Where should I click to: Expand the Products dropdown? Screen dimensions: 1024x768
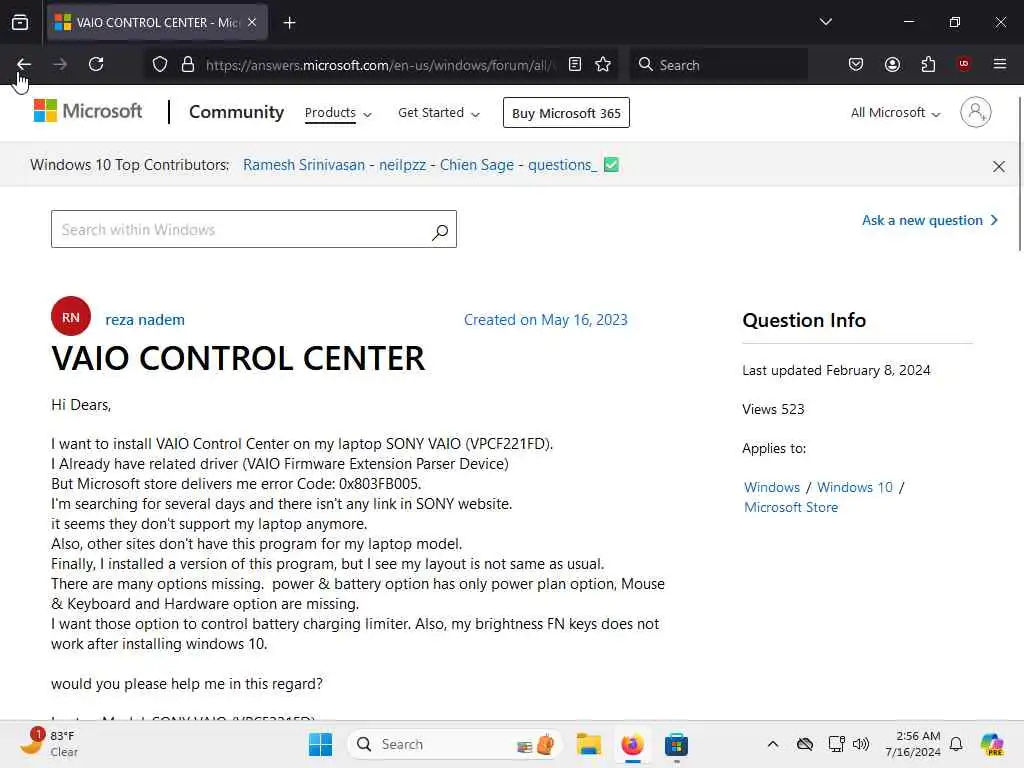coord(338,113)
